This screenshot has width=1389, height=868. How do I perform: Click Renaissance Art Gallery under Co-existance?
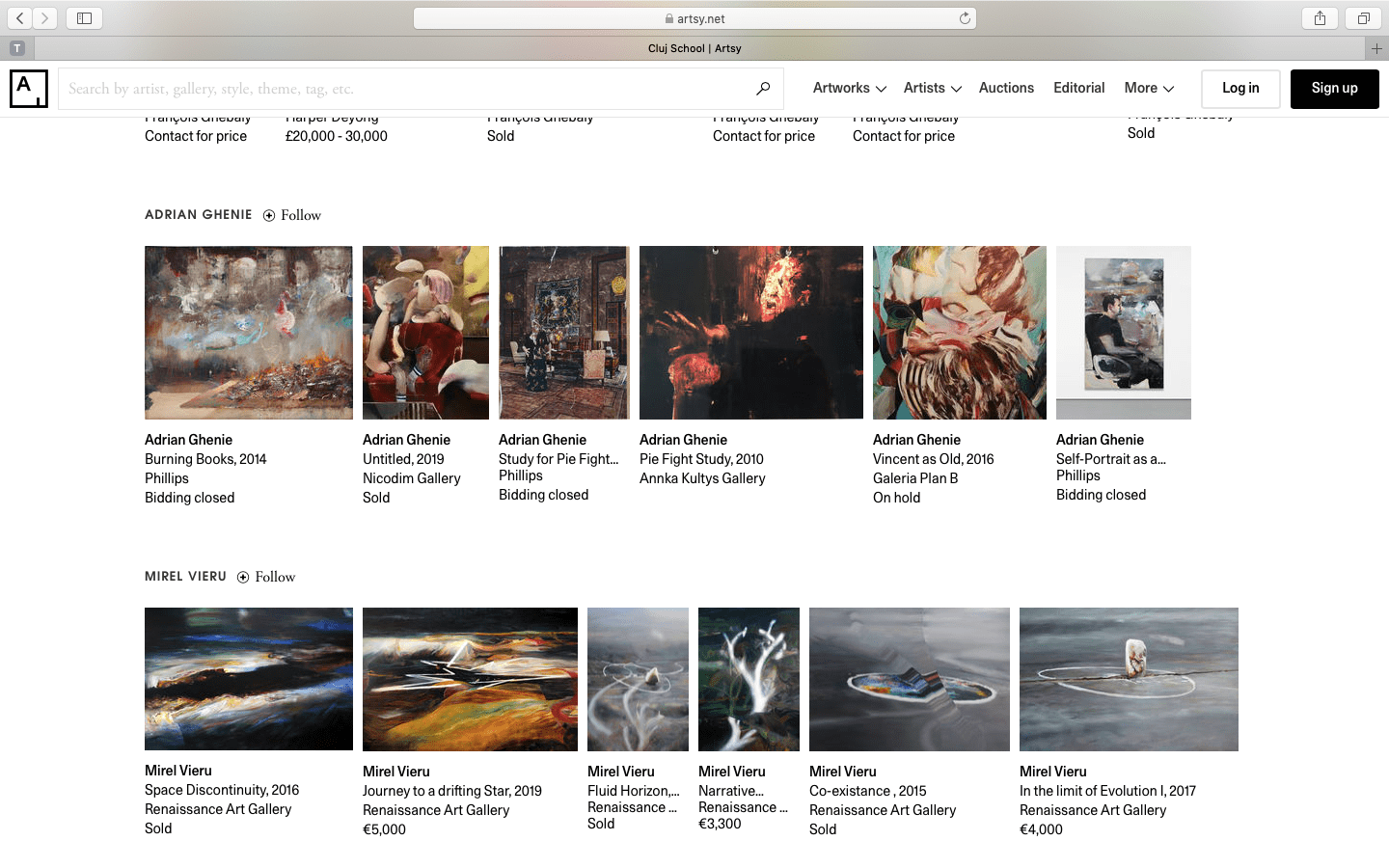pos(883,810)
